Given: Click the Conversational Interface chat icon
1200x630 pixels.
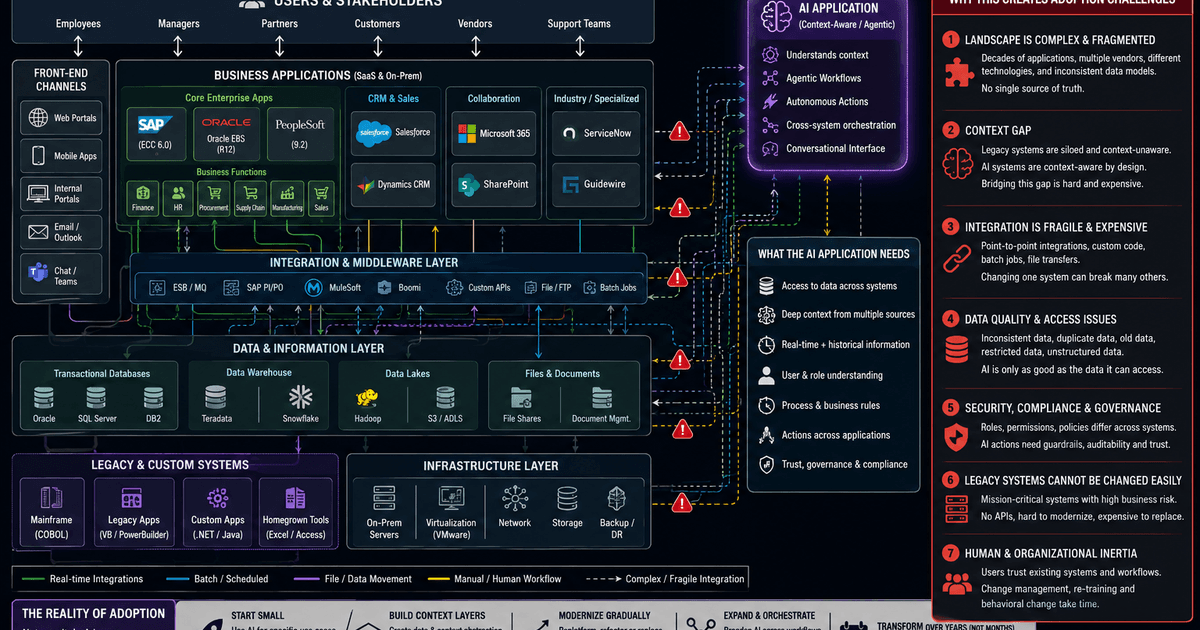Looking at the screenshot, I should coord(769,148).
